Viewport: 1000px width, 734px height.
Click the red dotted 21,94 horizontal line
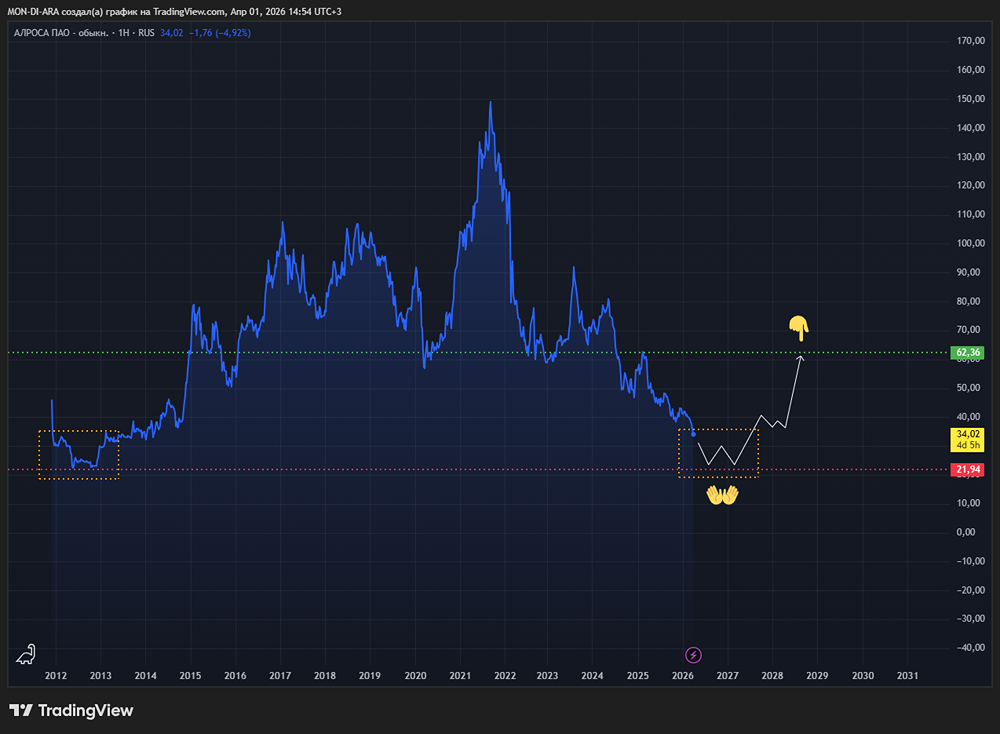pos(478,470)
